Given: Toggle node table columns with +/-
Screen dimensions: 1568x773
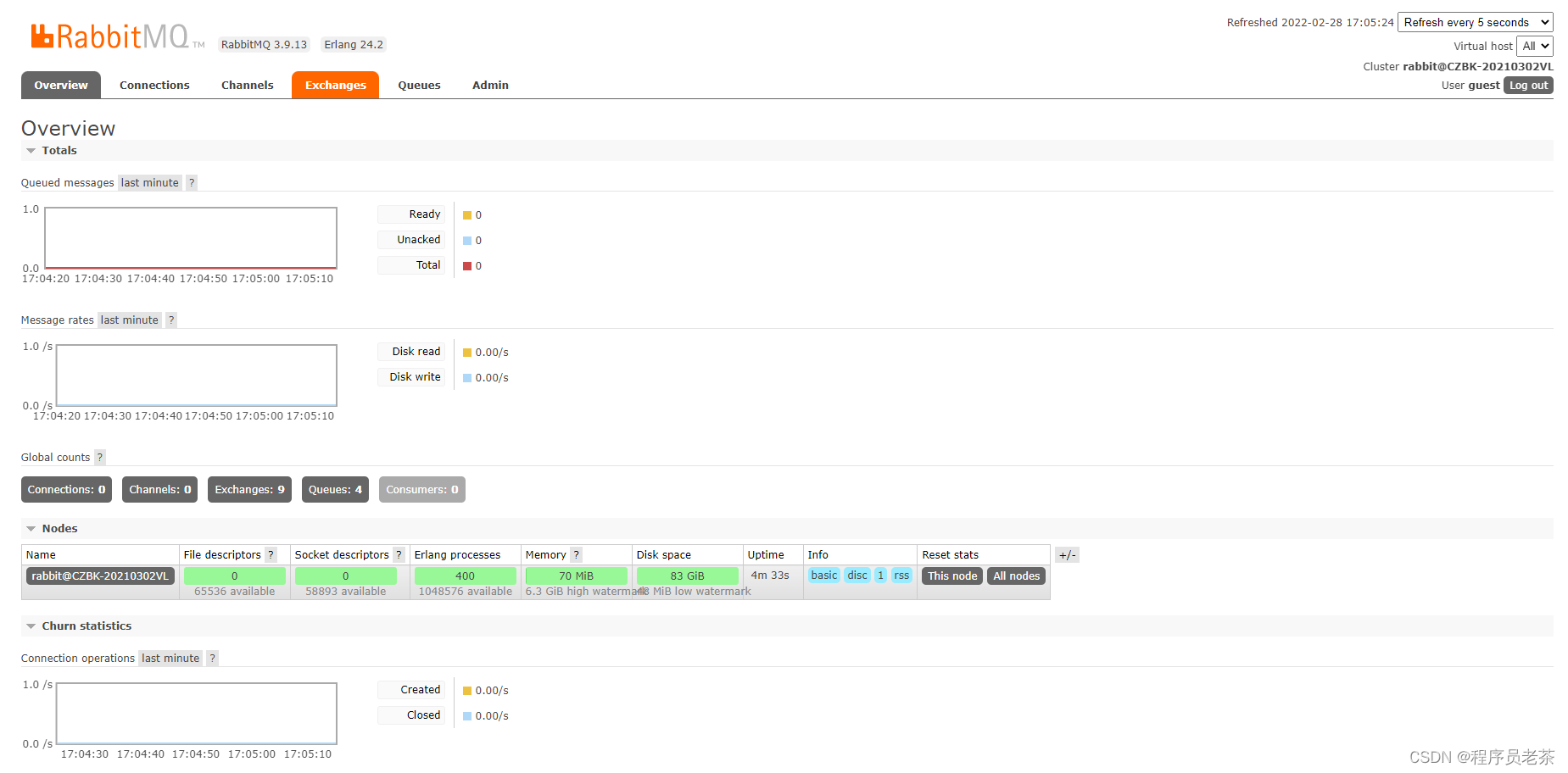Looking at the screenshot, I should click(1067, 554).
